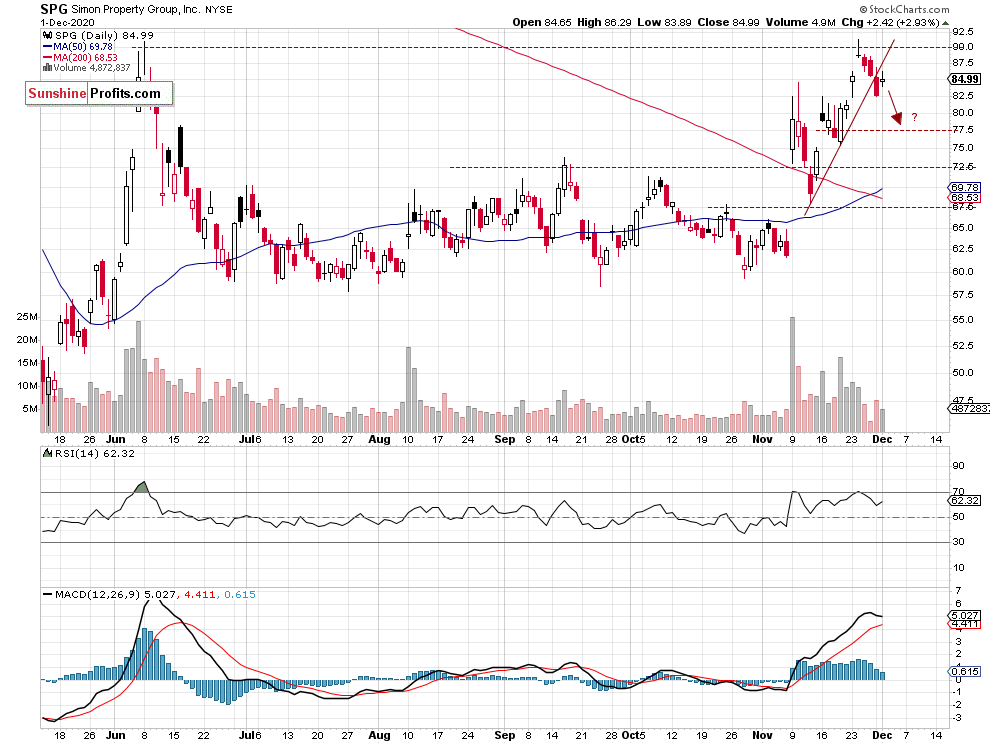Click the Volume 4.9M header value
Viewport: 990px width, 744px height.
(x=801, y=22)
